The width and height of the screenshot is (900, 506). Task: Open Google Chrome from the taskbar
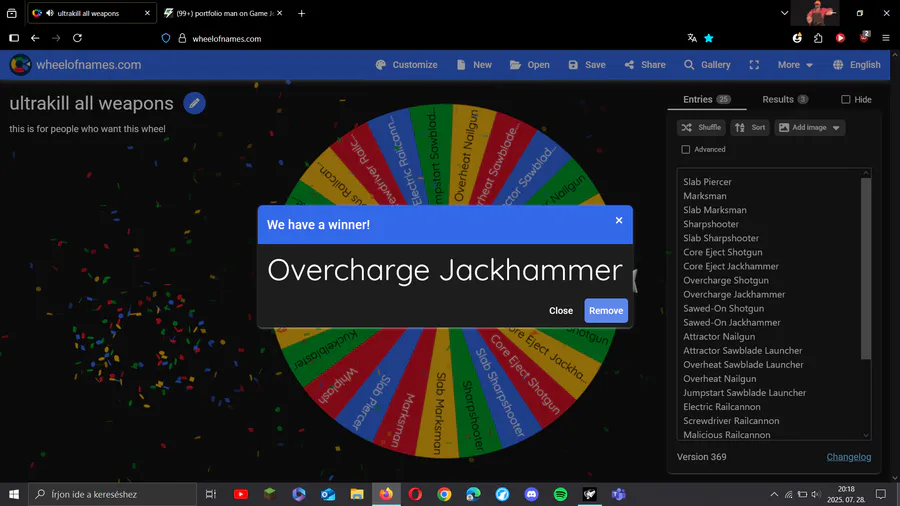click(x=444, y=494)
